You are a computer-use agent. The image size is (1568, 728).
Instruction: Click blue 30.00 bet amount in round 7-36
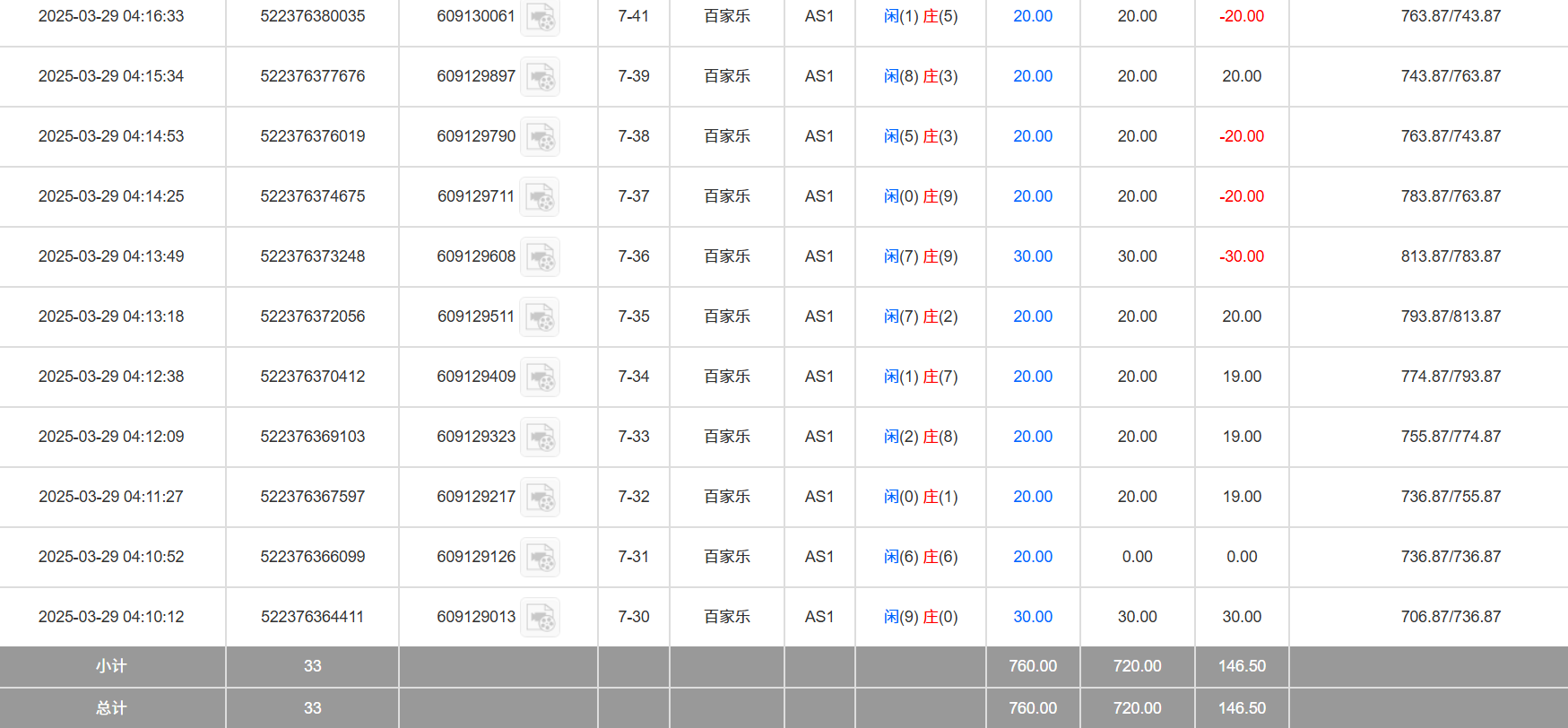pos(1033,256)
